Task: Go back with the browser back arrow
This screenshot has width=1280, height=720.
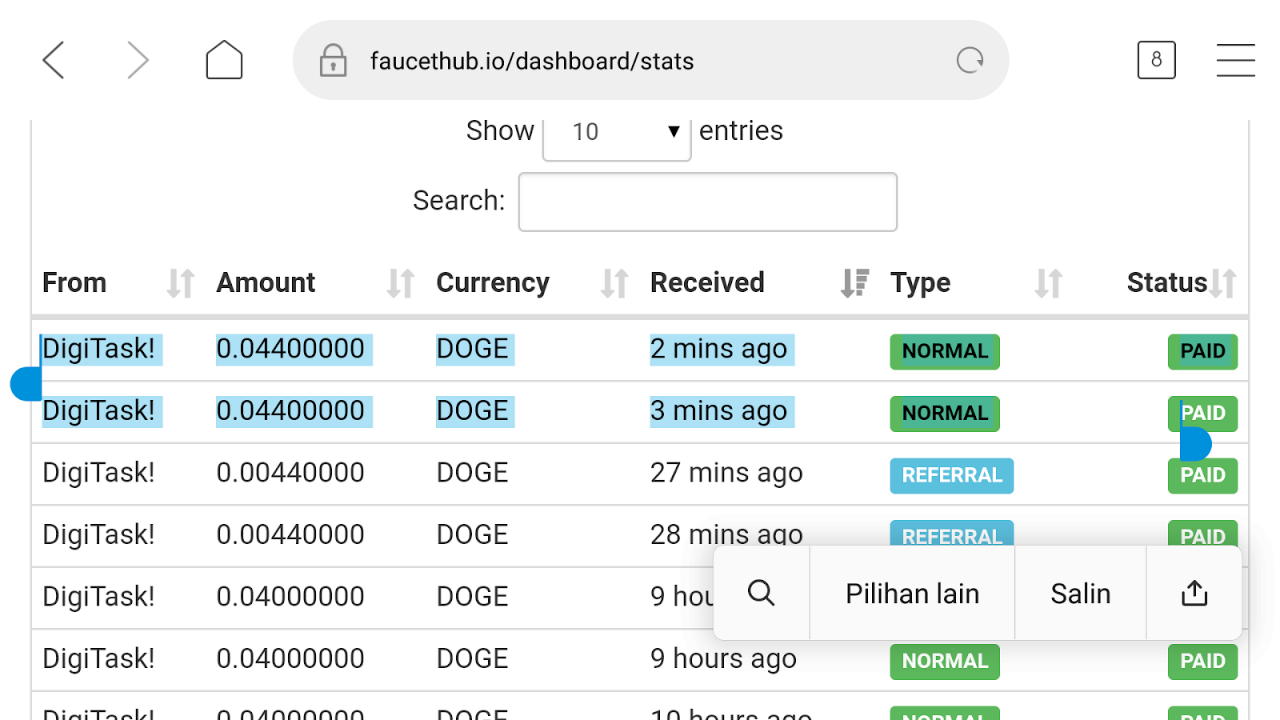Action: click(x=53, y=61)
